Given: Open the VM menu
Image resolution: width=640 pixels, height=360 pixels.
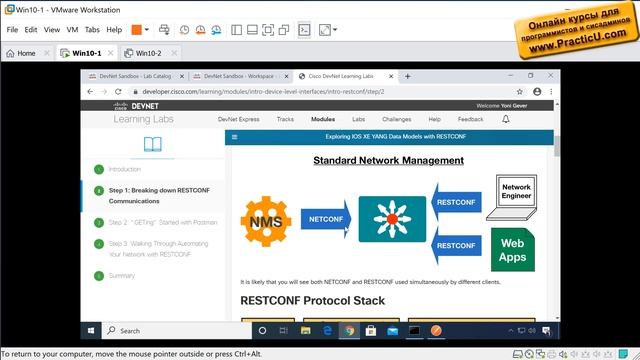Looking at the screenshot, I should [72, 30].
